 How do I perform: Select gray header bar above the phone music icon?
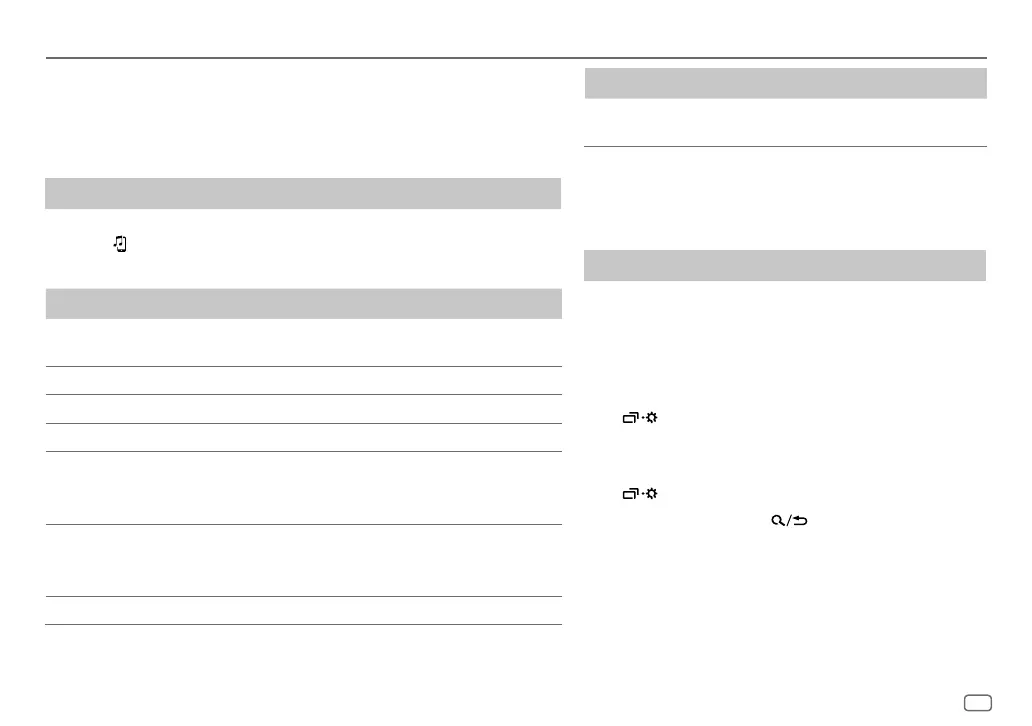tap(303, 194)
